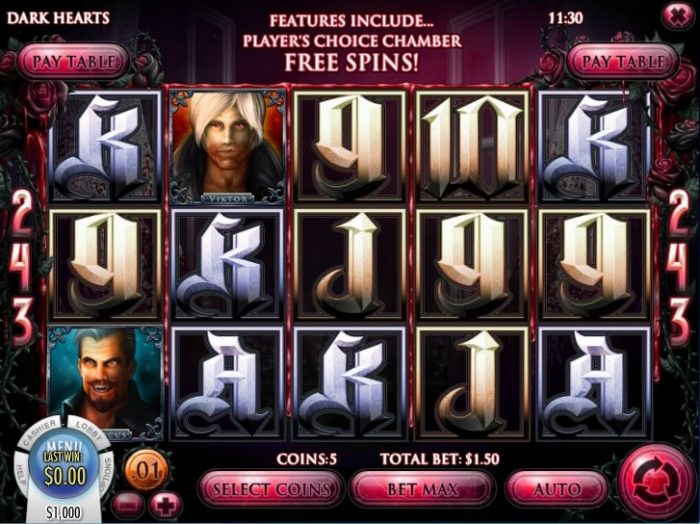
Task: Open the Cashier from the menu wheel
Action: click(39, 432)
